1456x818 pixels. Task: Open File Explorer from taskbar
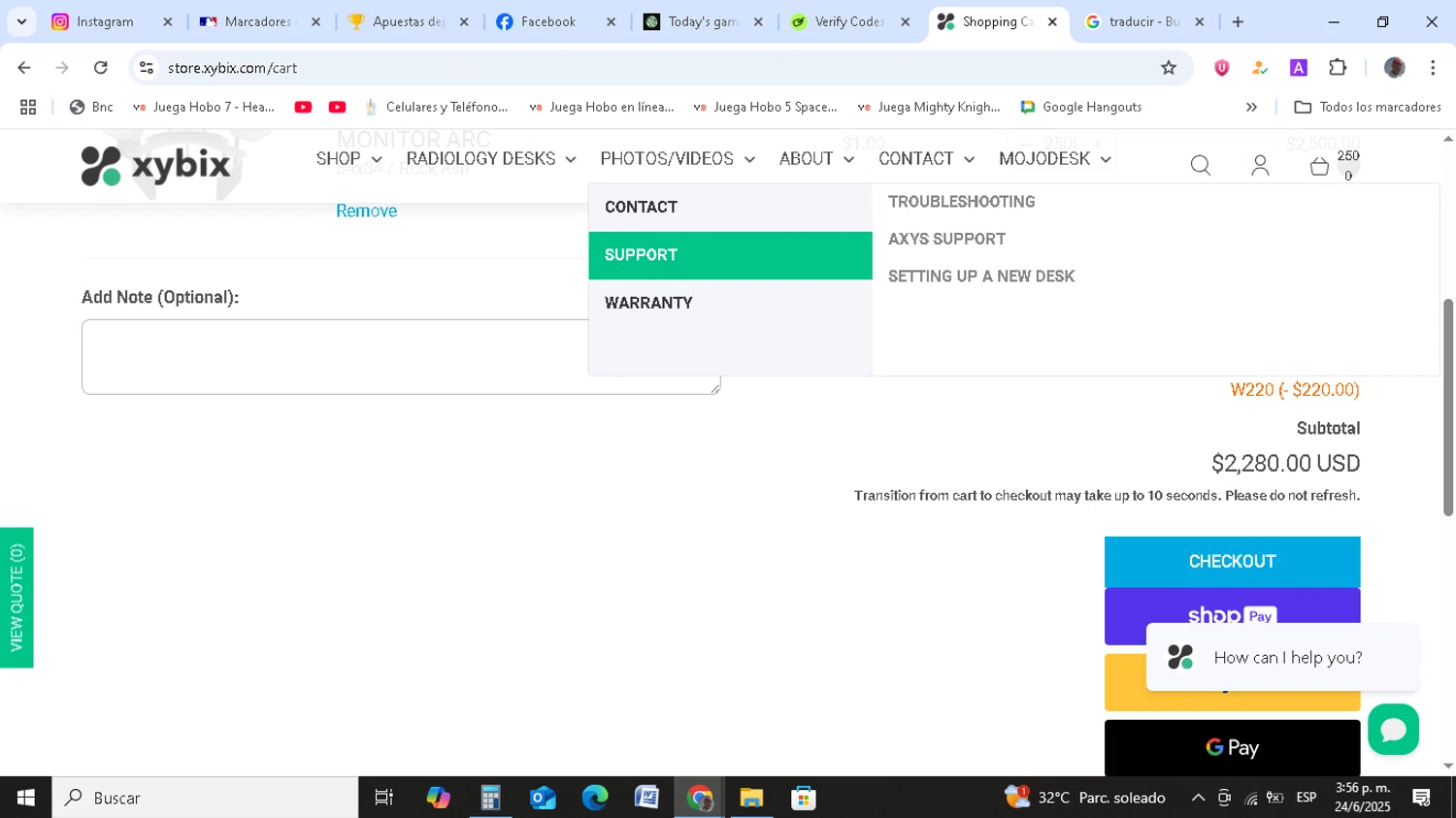[751, 798]
